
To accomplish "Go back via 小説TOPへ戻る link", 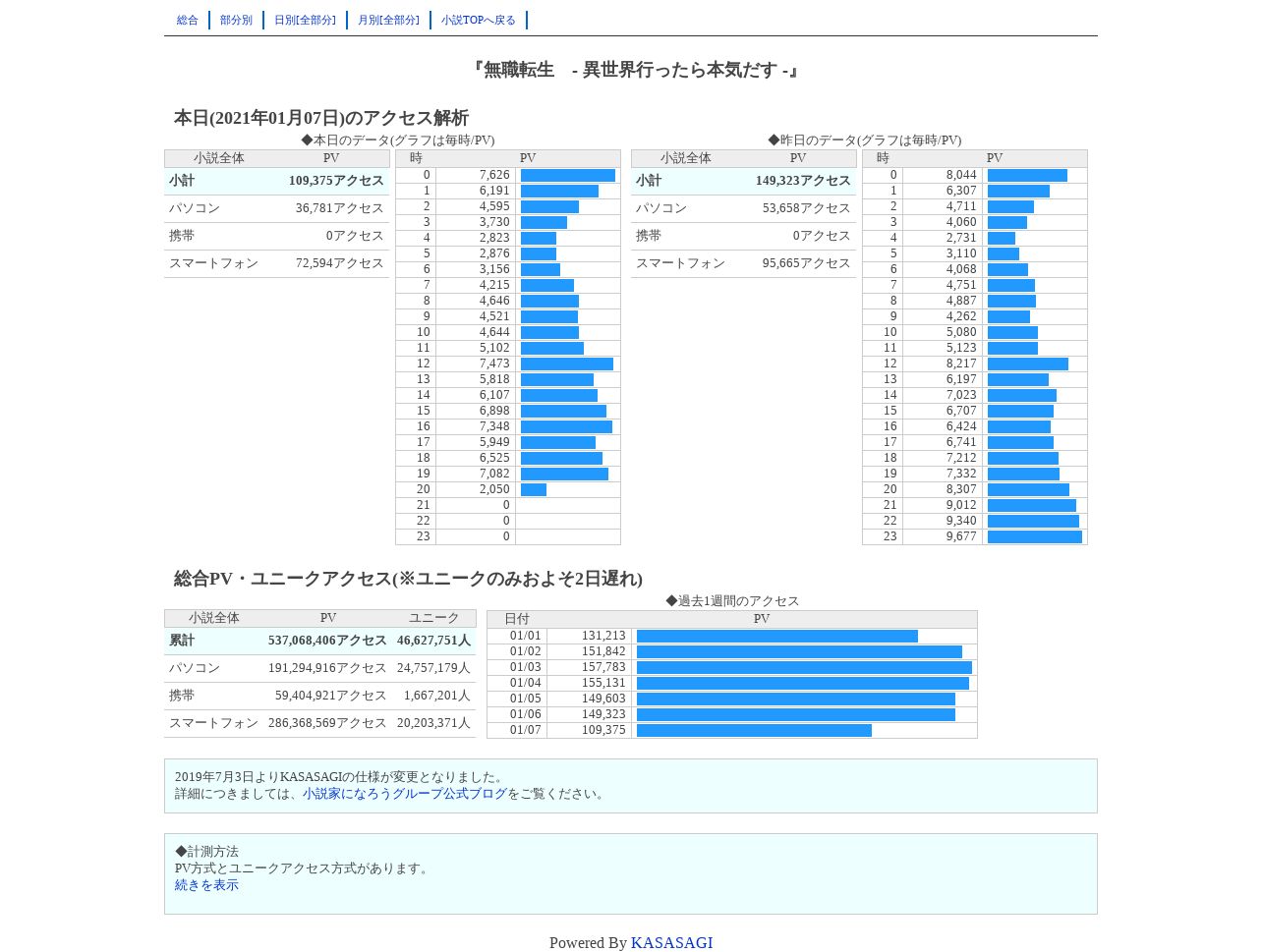I will point(479,21).
